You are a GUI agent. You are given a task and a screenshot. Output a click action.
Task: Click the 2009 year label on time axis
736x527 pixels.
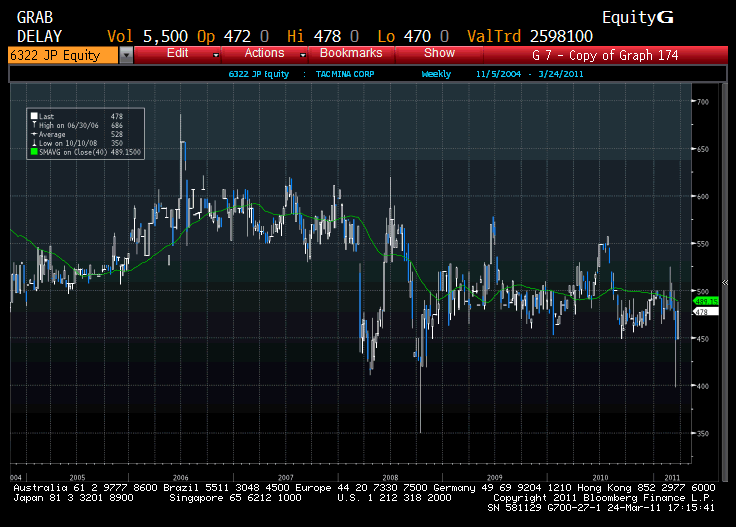click(x=495, y=478)
